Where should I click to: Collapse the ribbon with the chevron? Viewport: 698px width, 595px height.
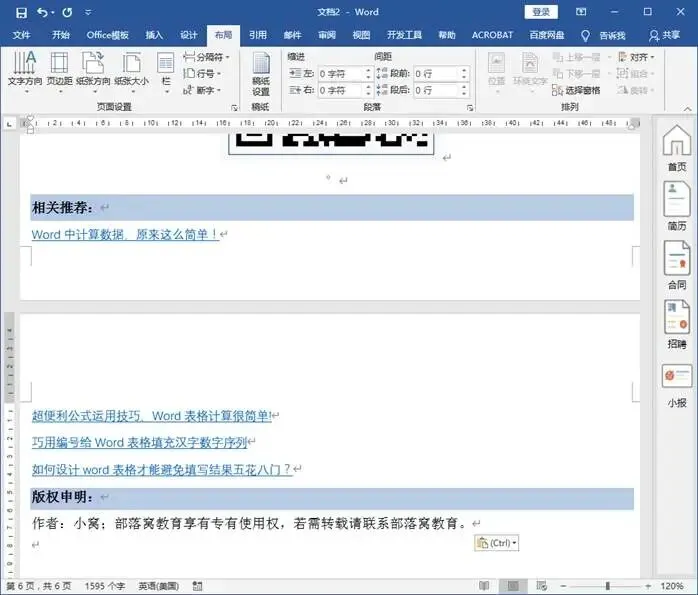(688, 109)
